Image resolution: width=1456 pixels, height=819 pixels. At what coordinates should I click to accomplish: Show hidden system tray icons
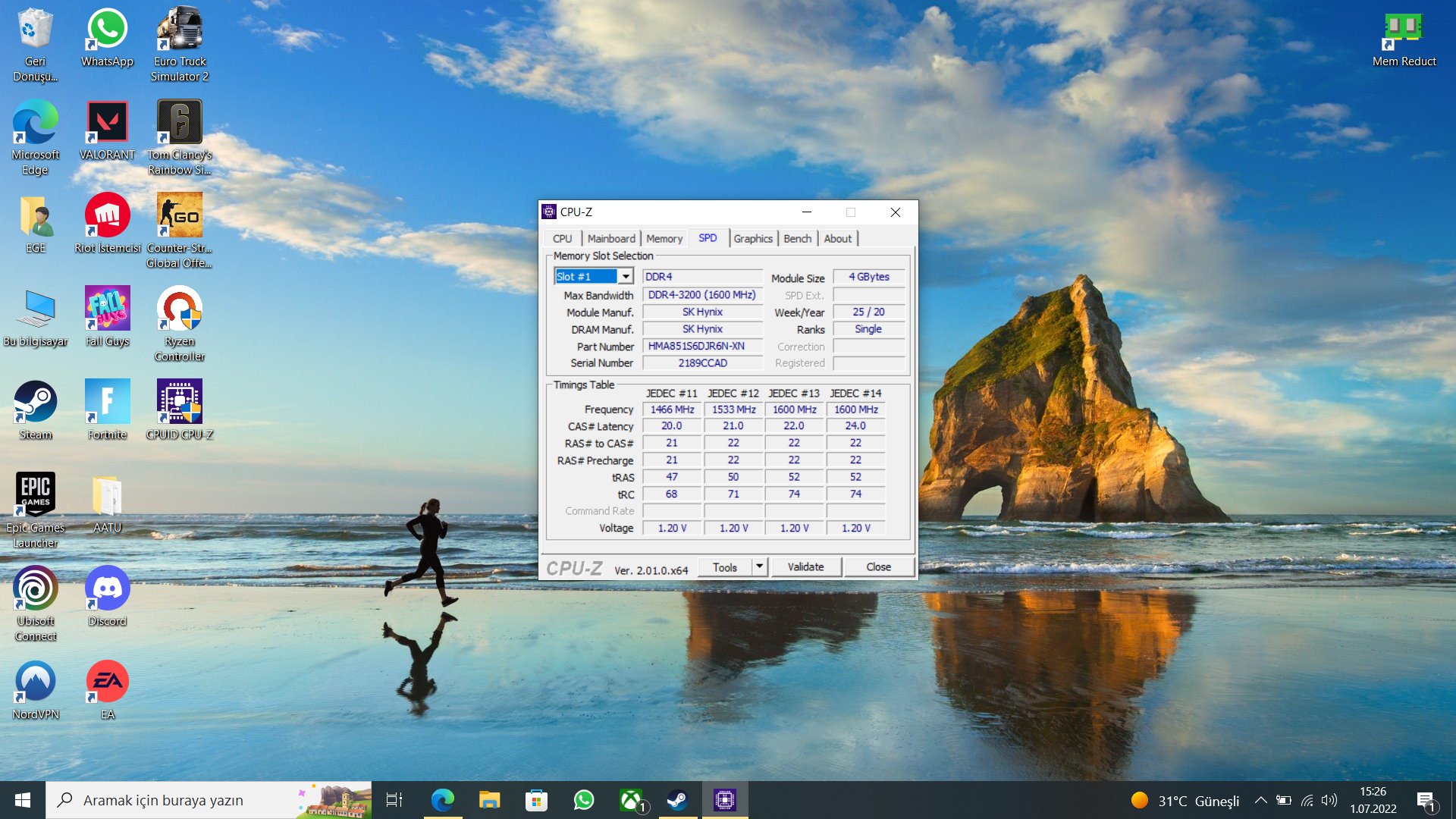[1260, 800]
